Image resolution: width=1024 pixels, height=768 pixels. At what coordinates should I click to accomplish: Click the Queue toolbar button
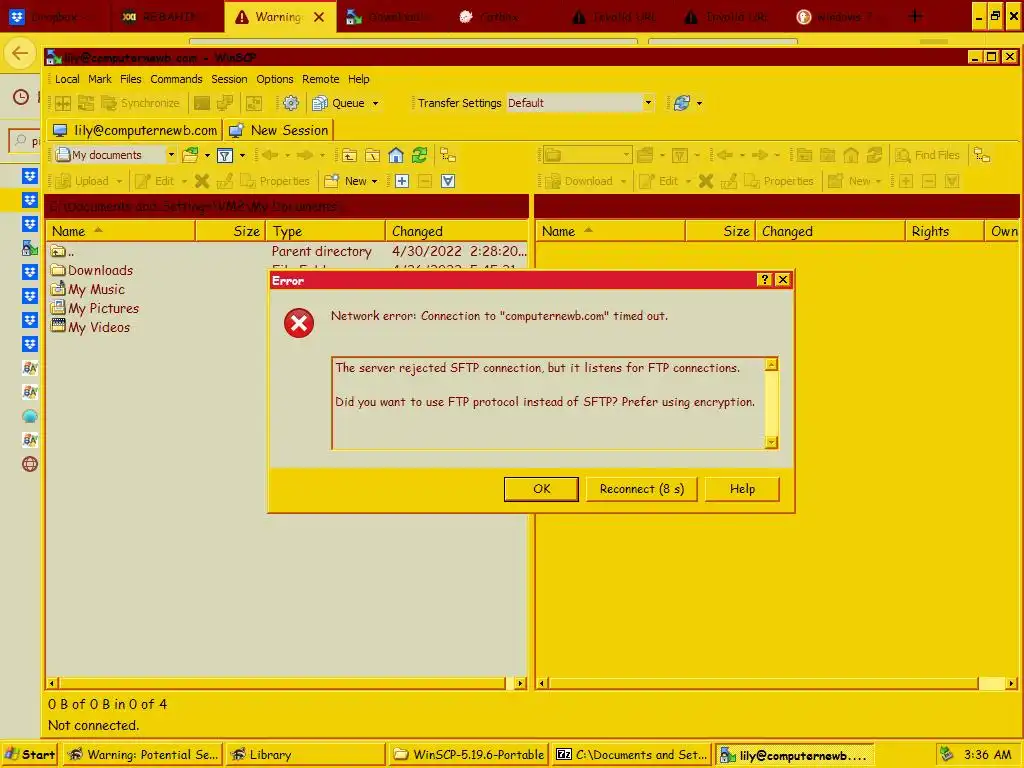tap(339, 103)
